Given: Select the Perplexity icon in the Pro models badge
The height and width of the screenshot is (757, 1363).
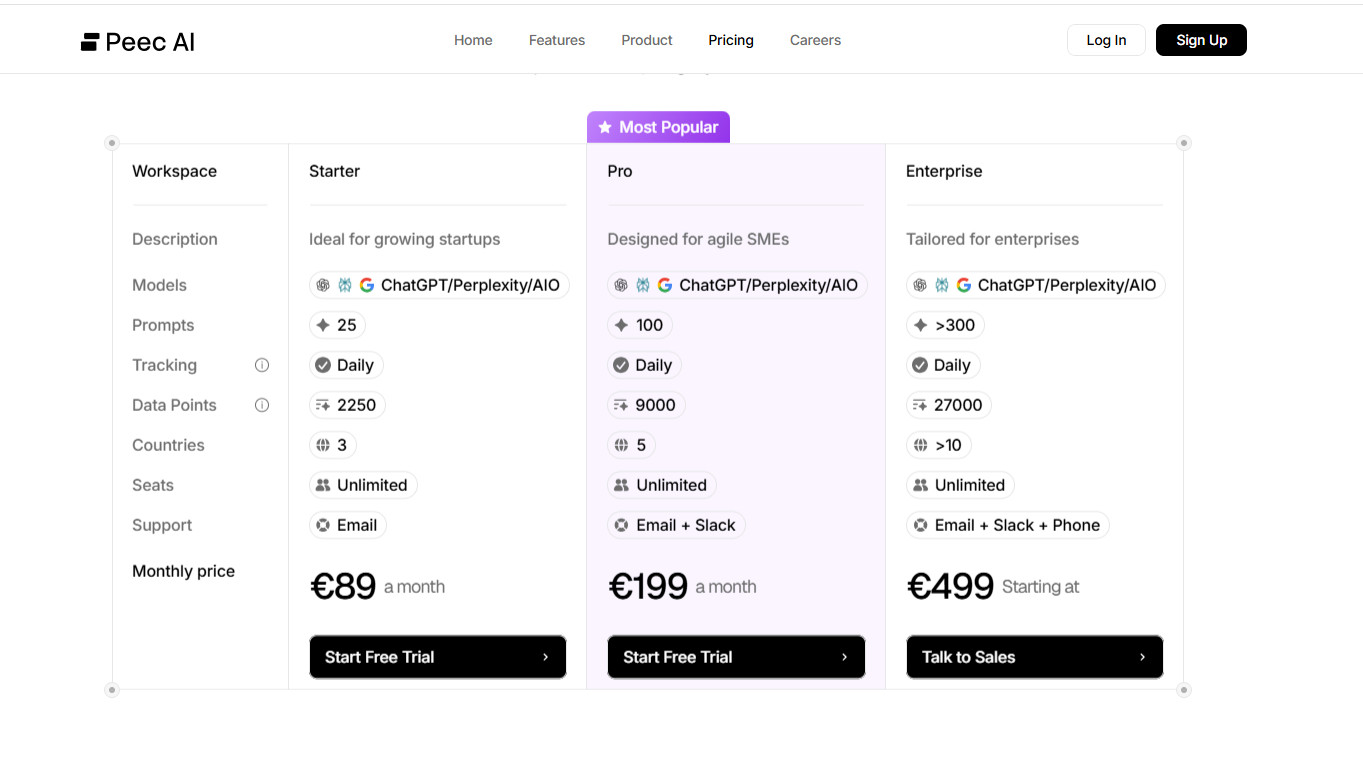Looking at the screenshot, I should coord(642,284).
